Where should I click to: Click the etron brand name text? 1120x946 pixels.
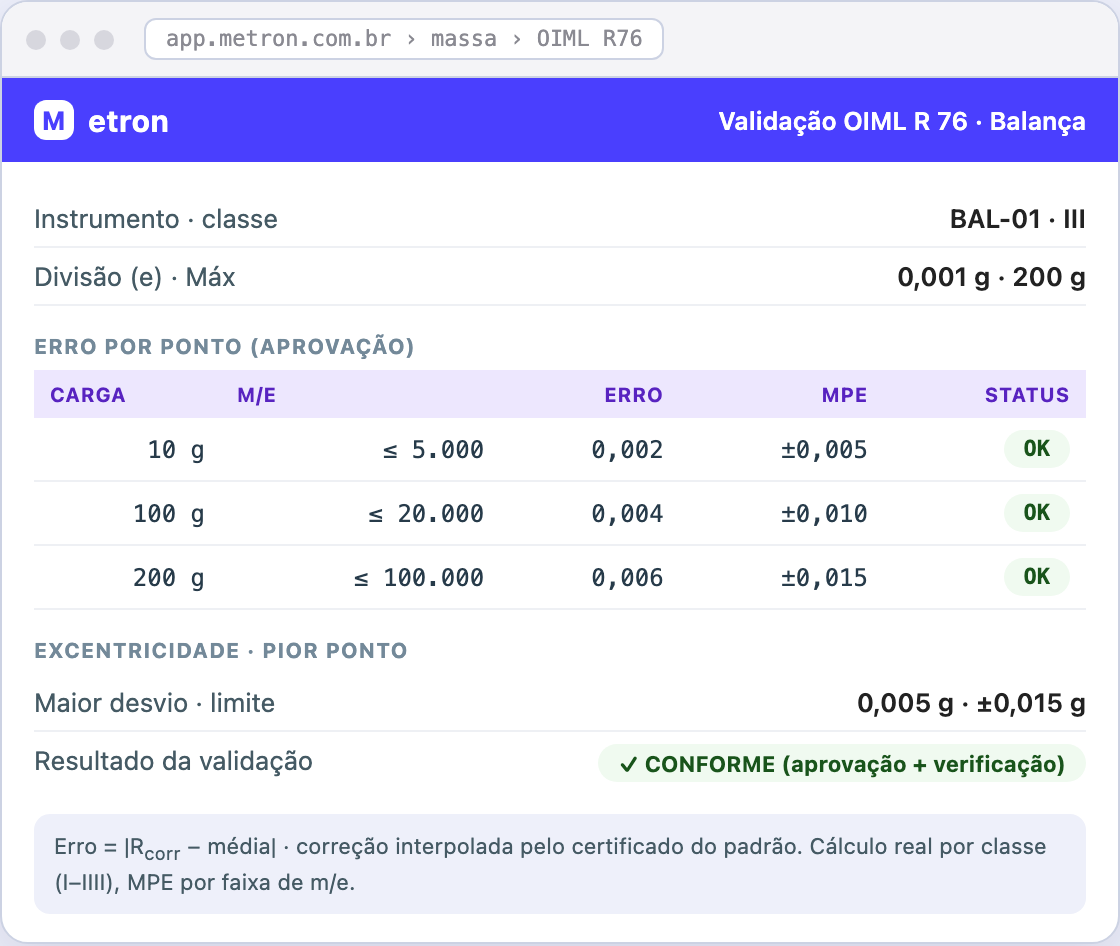[129, 121]
